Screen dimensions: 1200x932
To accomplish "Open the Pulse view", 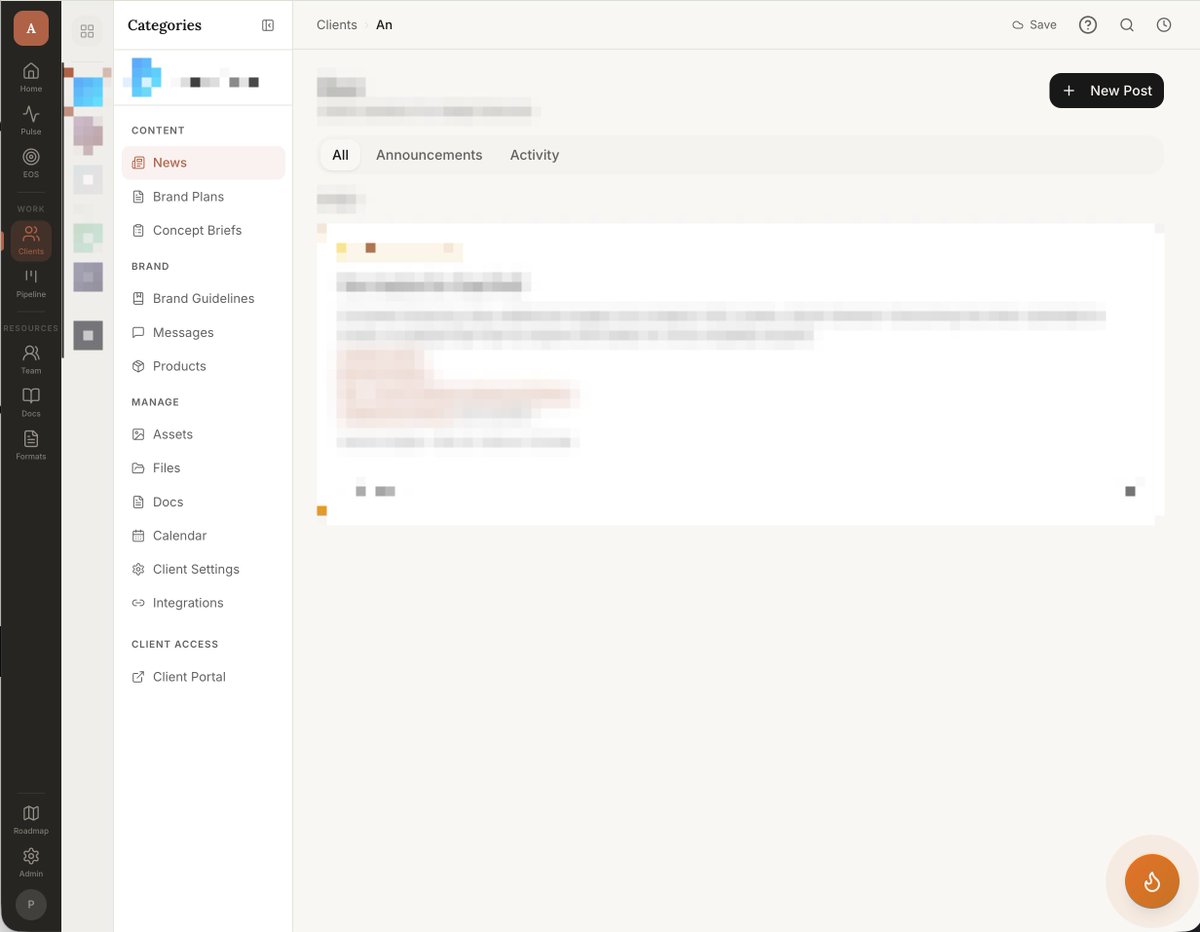I will point(31,120).
